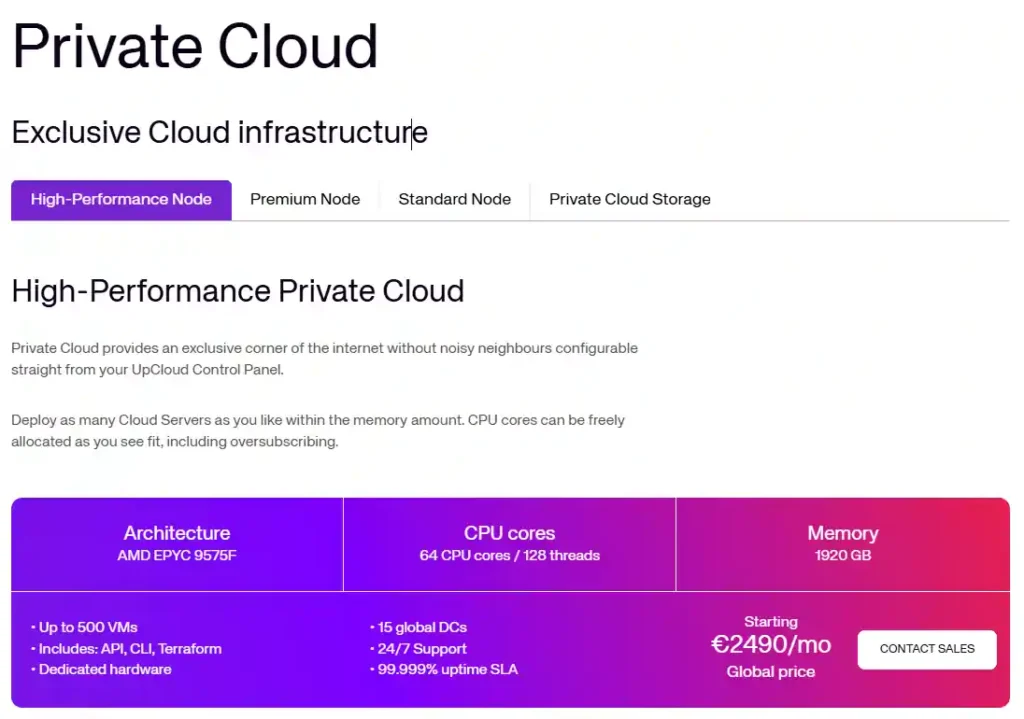Click the Private Cloud page heading
This screenshot has height=719, width=1024.
(x=195, y=46)
